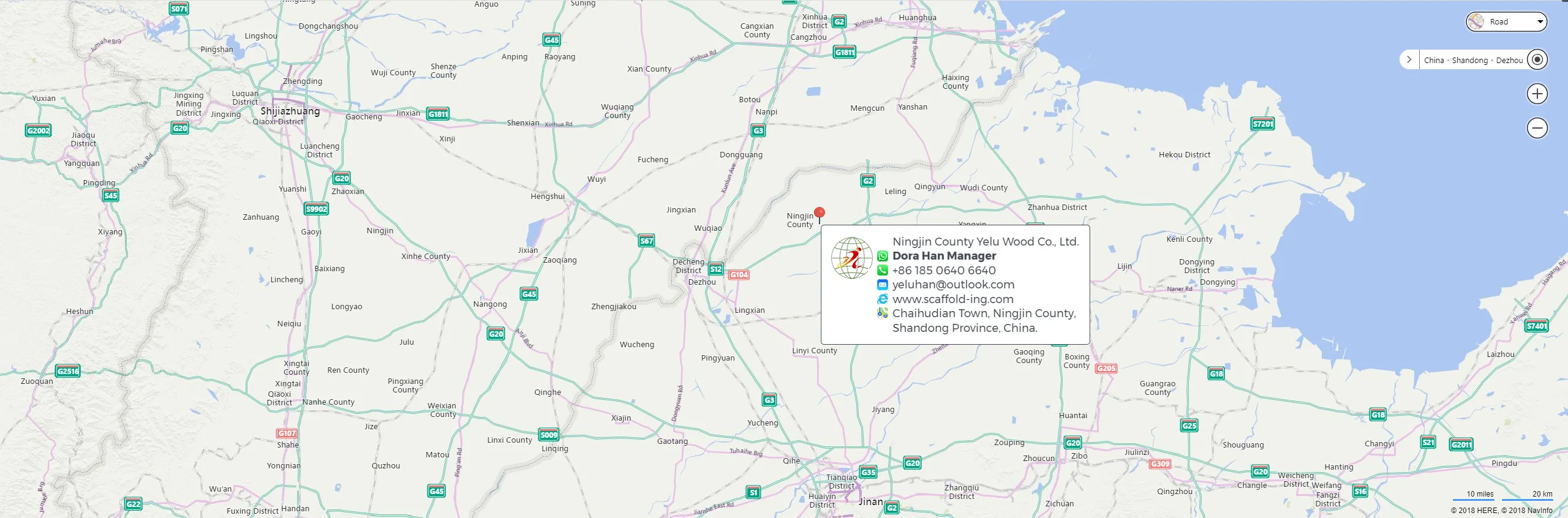Screen dimensions: 1568x518
Task: Click the Dongying city label
Action: (x=1218, y=282)
